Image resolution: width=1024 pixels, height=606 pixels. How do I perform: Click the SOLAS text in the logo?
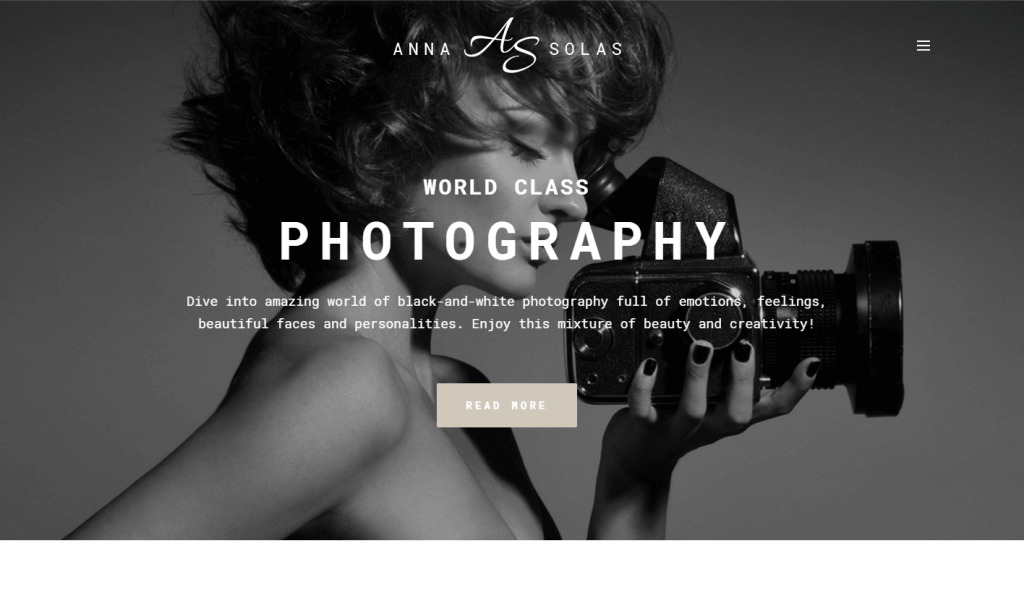[x=586, y=50]
